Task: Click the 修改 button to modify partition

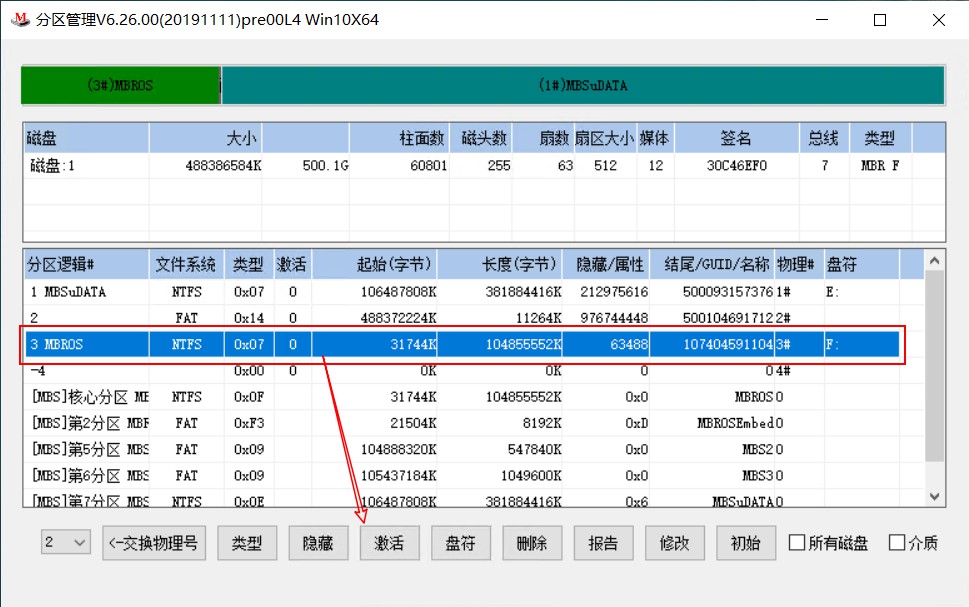Action: (x=674, y=543)
